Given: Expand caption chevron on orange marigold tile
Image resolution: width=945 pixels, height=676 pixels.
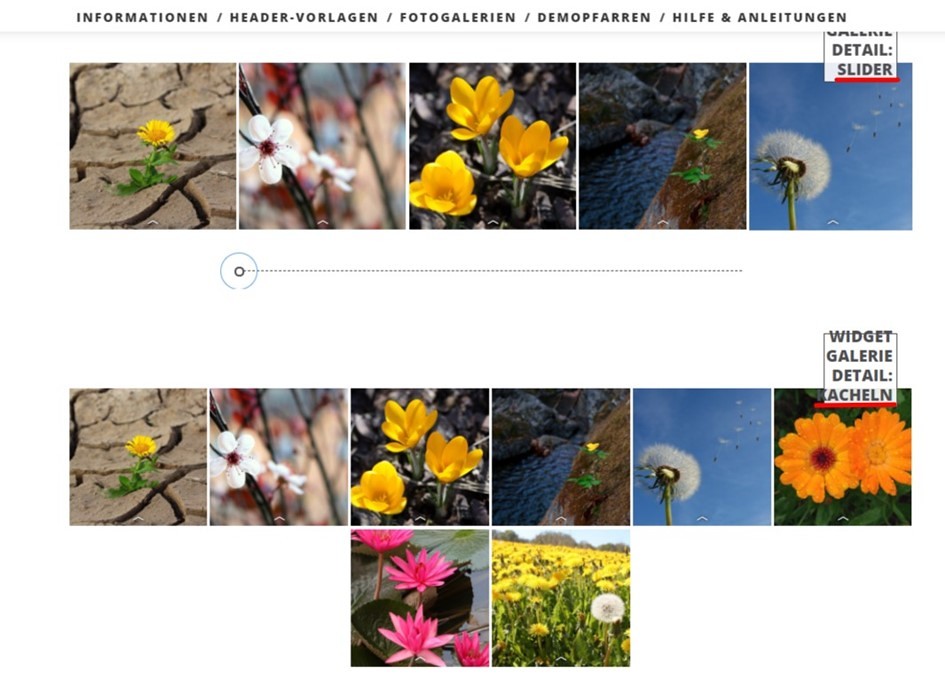Looking at the screenshot, I should click(x=843, y=518).
